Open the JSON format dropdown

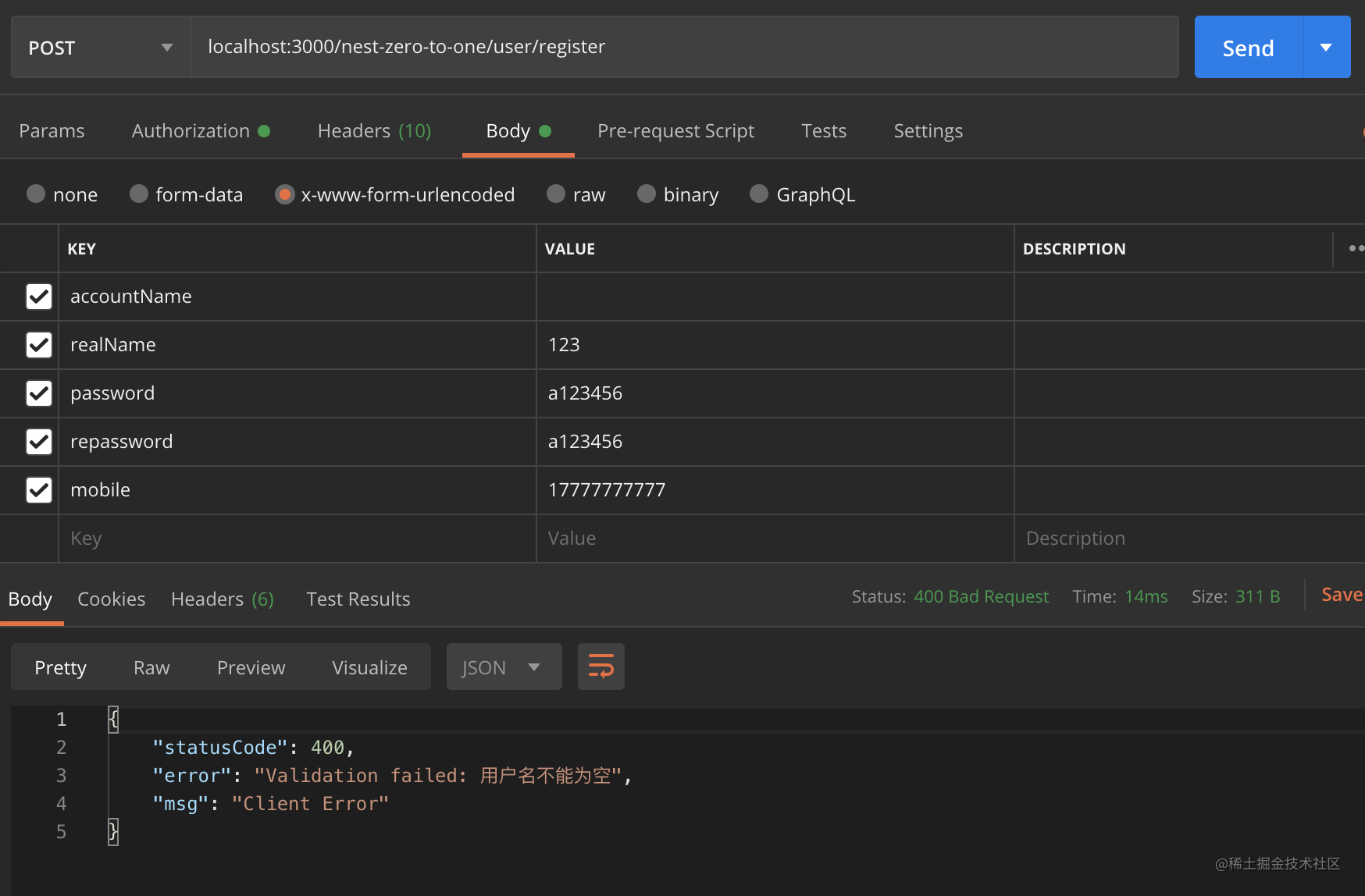point(504,667)
